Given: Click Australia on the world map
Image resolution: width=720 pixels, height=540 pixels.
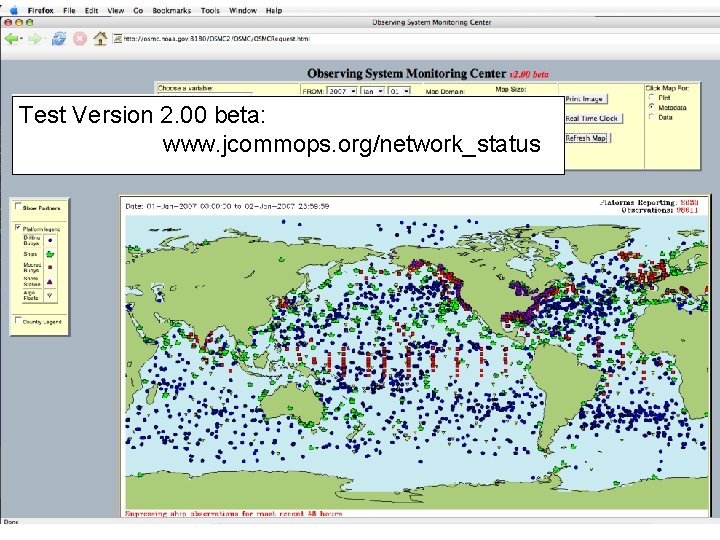Looking at the screenshot, I should [294, 404].
